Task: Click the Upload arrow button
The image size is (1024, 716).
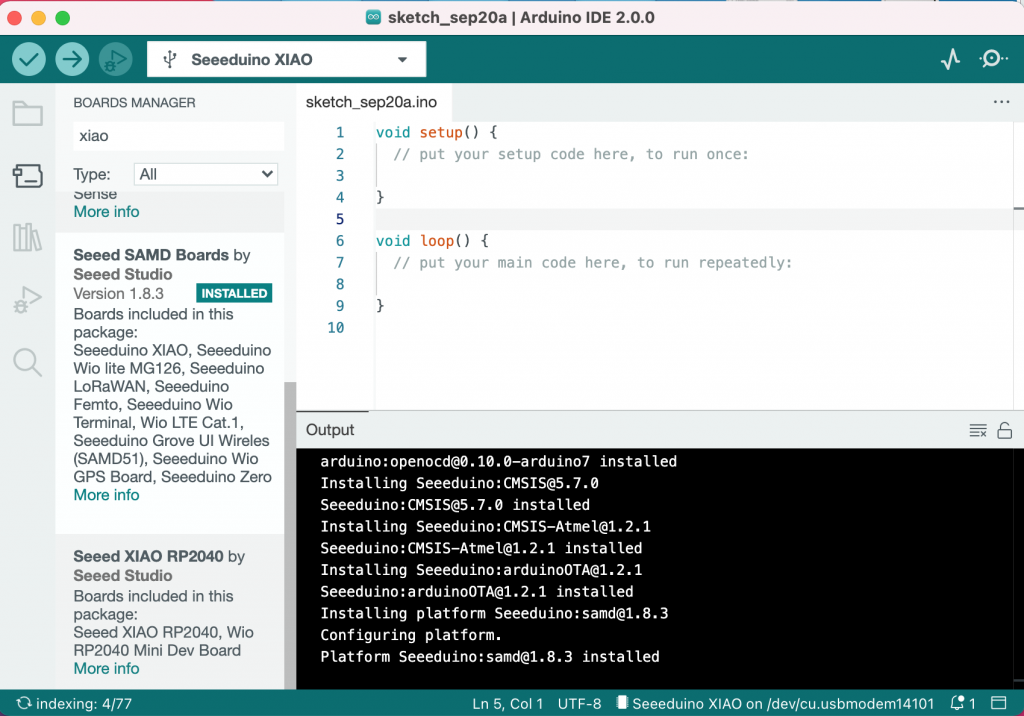Action: pos(72,59)
